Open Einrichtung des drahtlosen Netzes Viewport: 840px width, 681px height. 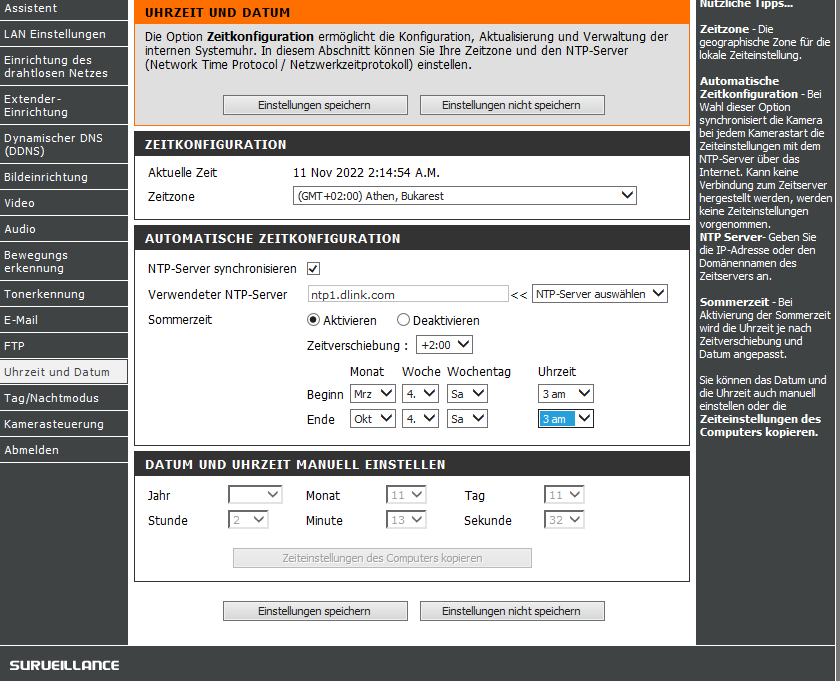tap(64, 66)
